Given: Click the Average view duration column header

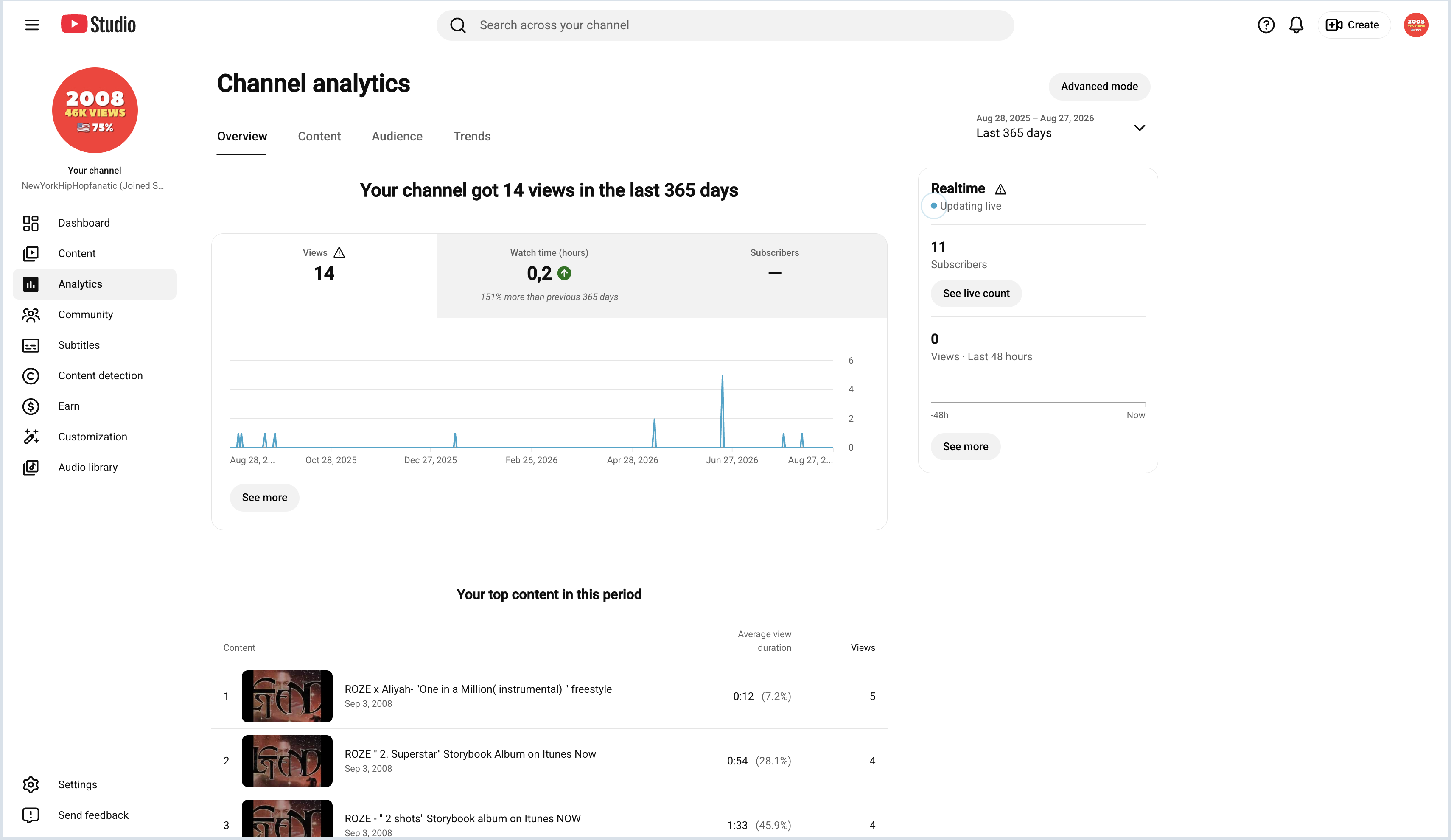Looking at the screenshot, I should [x=764, y=641].
